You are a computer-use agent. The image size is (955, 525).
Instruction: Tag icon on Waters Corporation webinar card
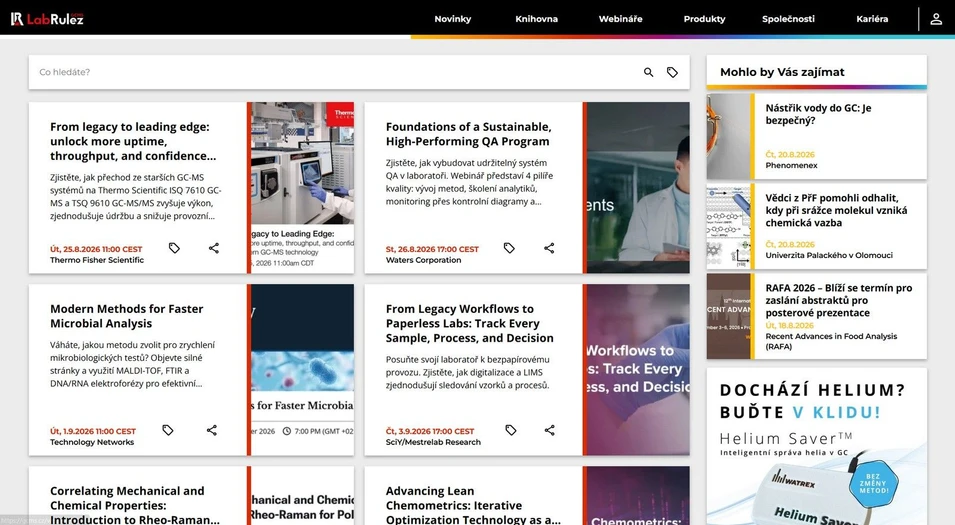tap(509, 248)
